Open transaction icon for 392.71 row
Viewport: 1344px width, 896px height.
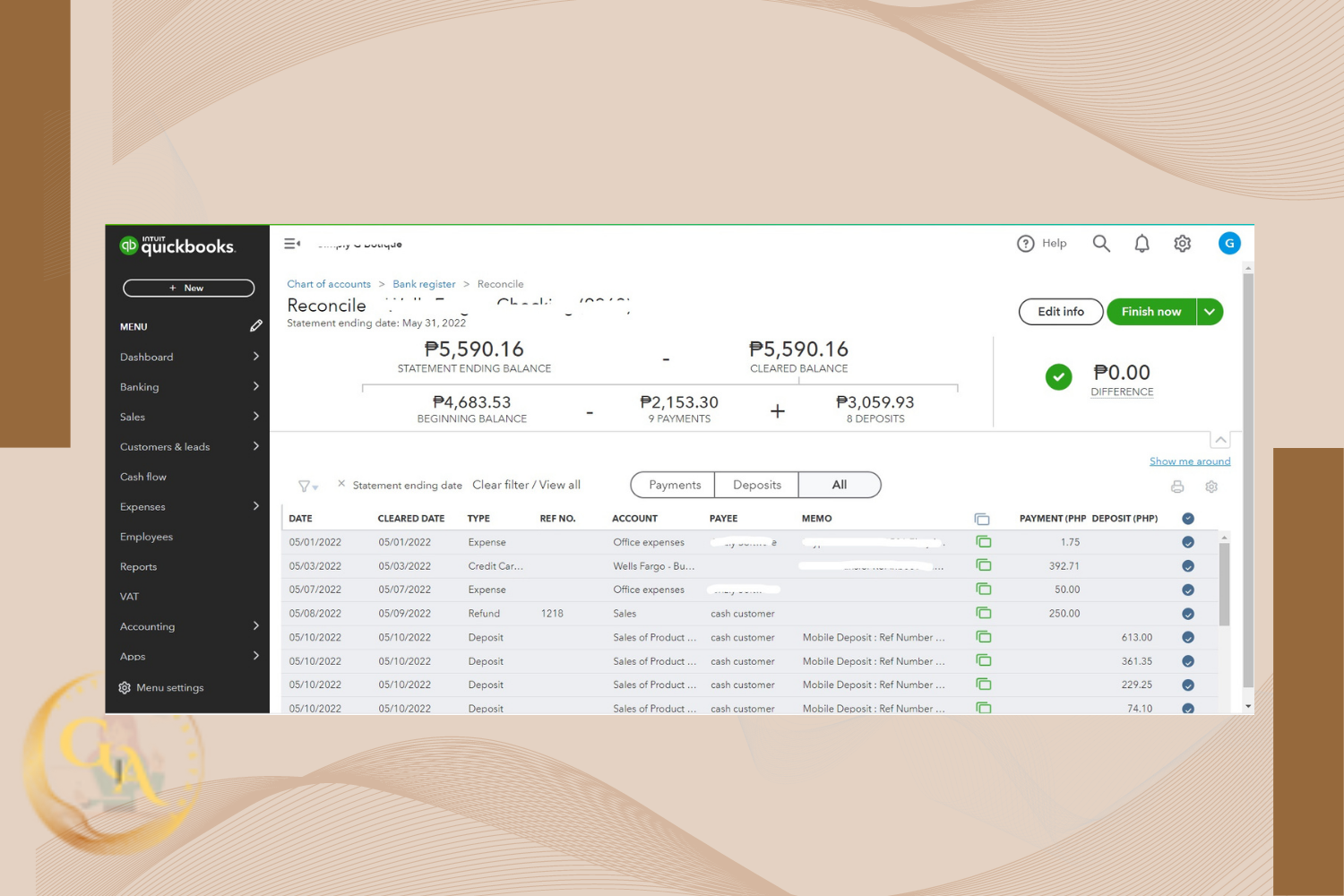tap(984, 565)
